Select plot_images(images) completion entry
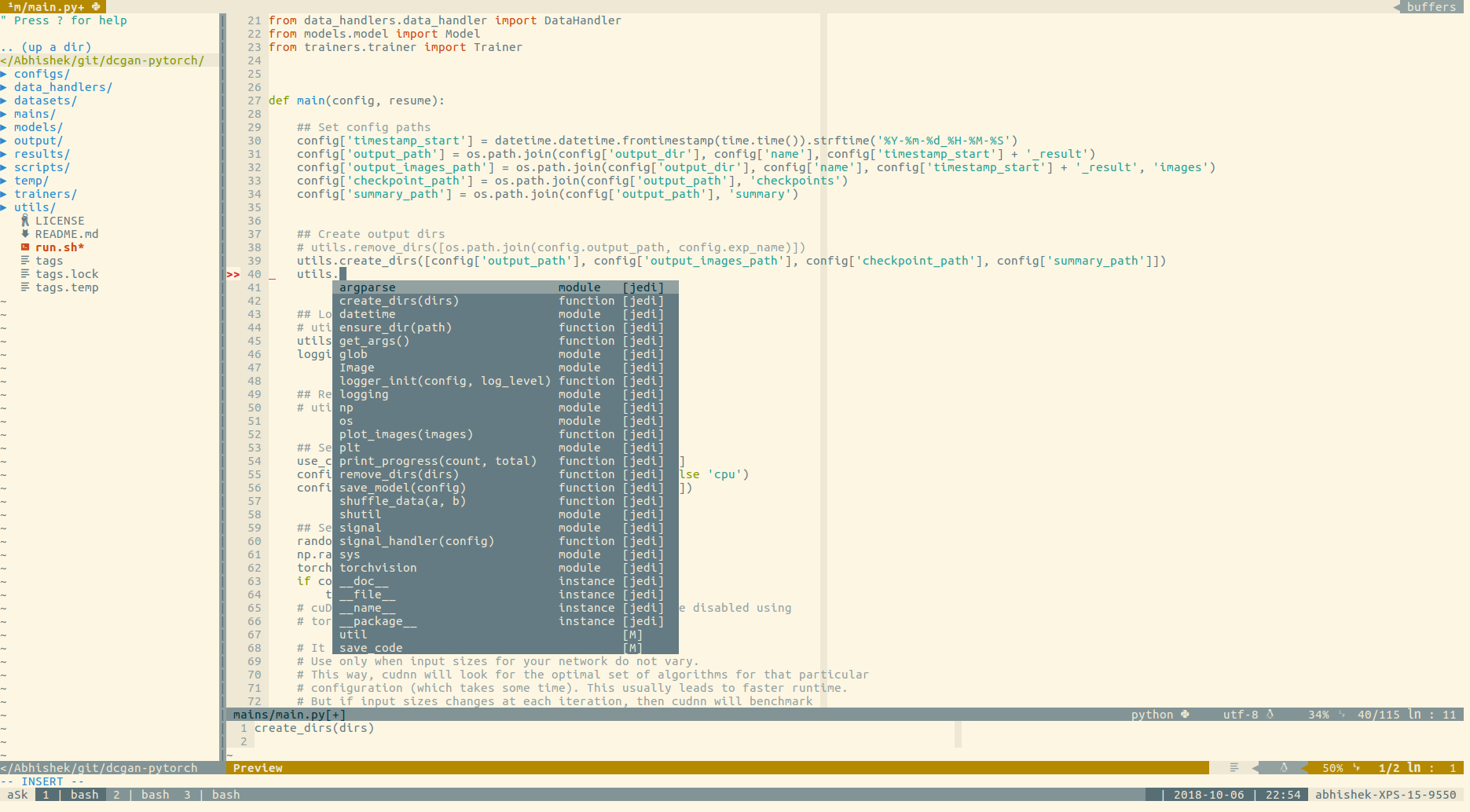 click(505, 434)
